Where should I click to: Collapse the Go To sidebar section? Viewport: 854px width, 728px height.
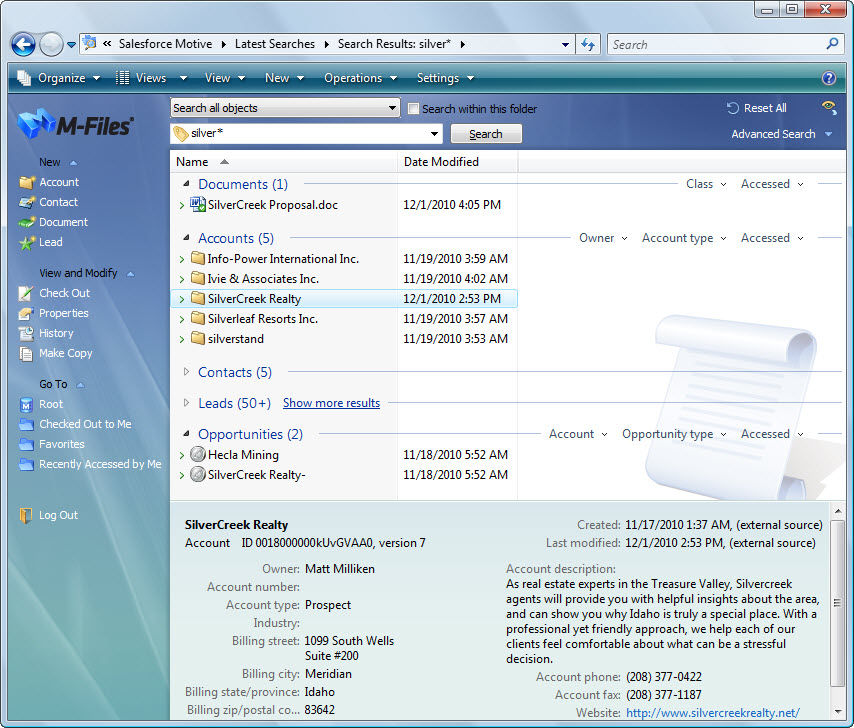(81, 385)
